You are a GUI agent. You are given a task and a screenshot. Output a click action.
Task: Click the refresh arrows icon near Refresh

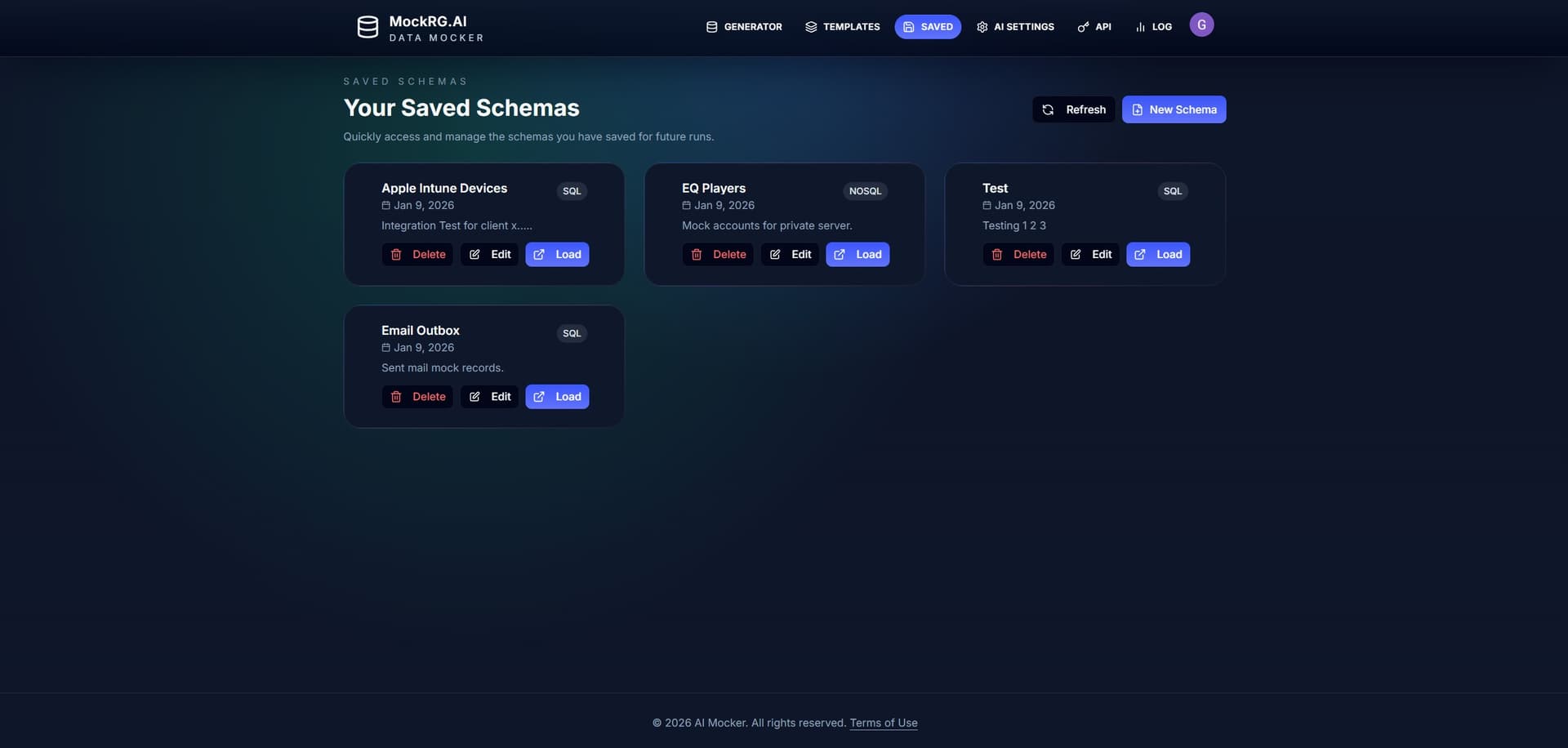click(x=1048, y=109)
